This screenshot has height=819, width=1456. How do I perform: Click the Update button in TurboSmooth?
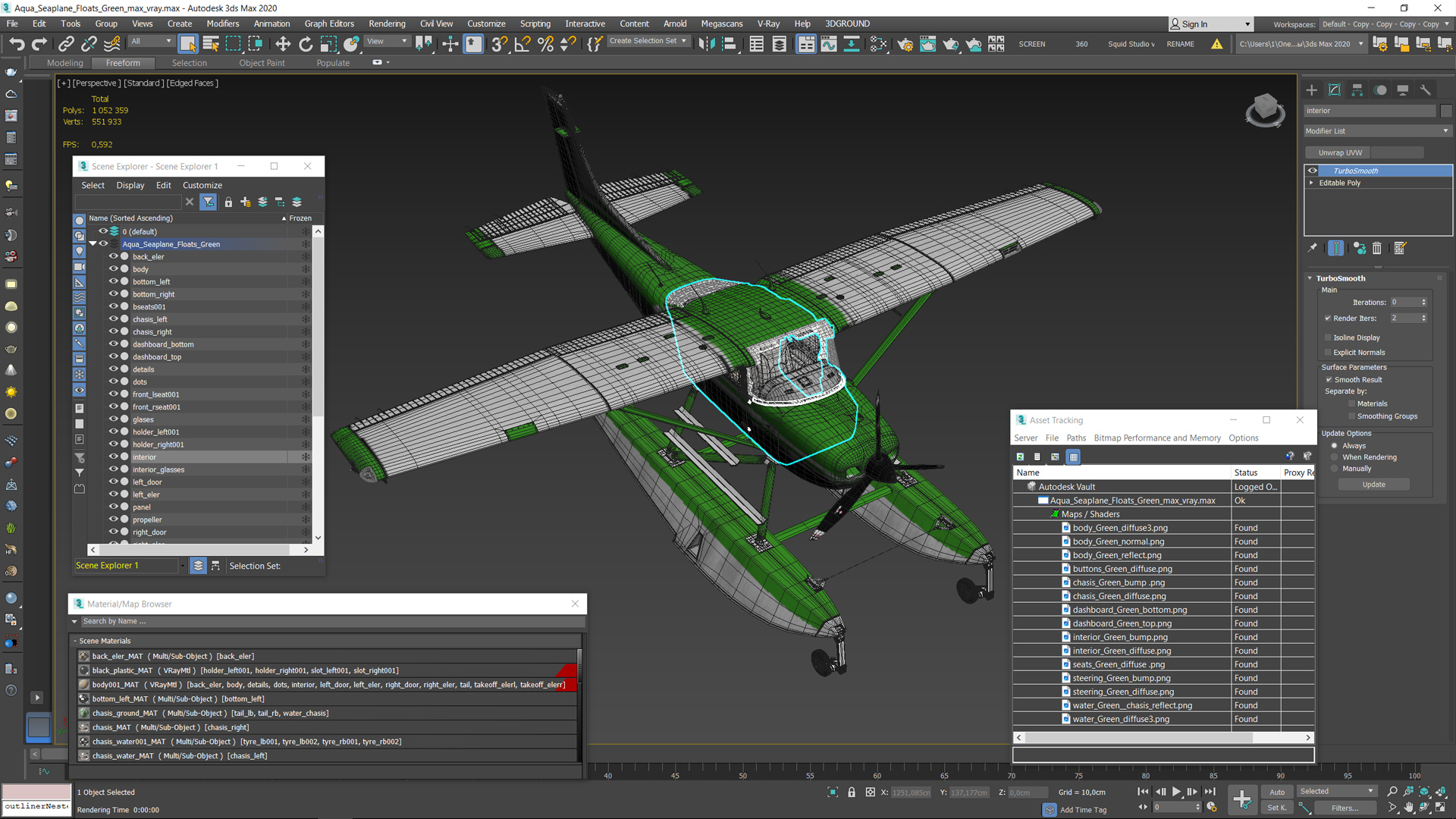click(x=1373, y=485)
